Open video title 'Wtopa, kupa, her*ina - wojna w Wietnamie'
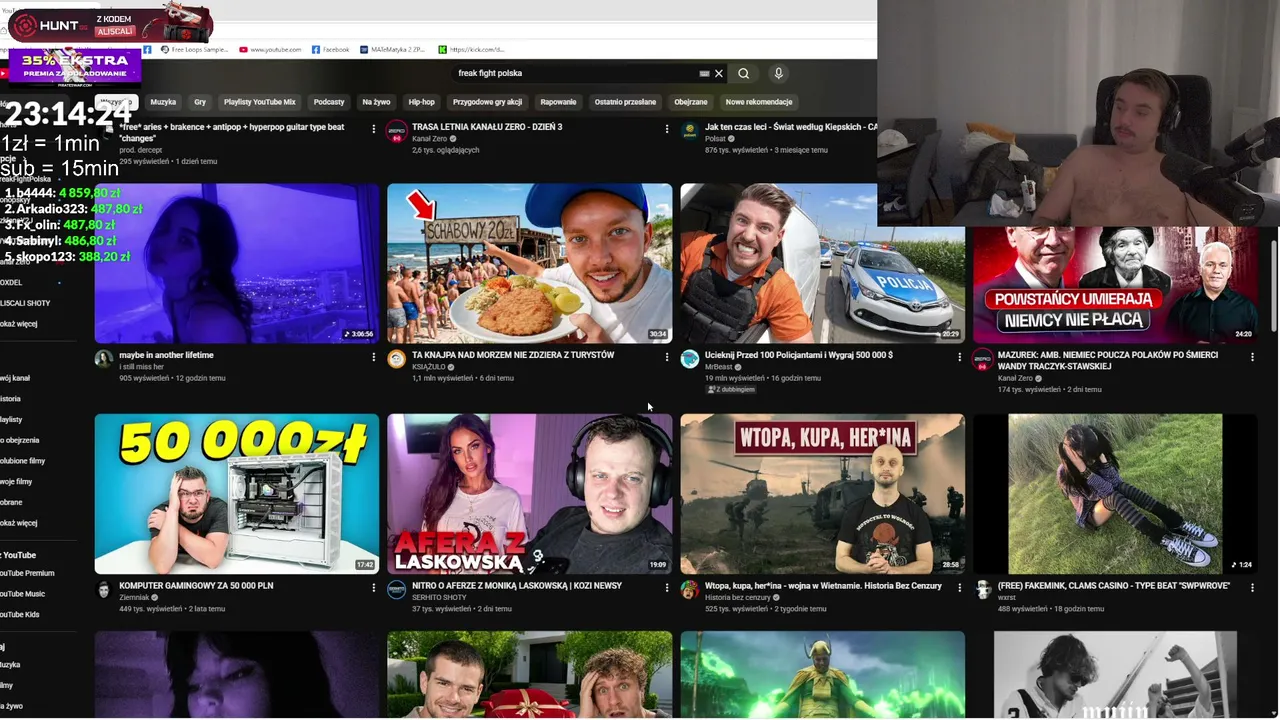 pos(823,586)
